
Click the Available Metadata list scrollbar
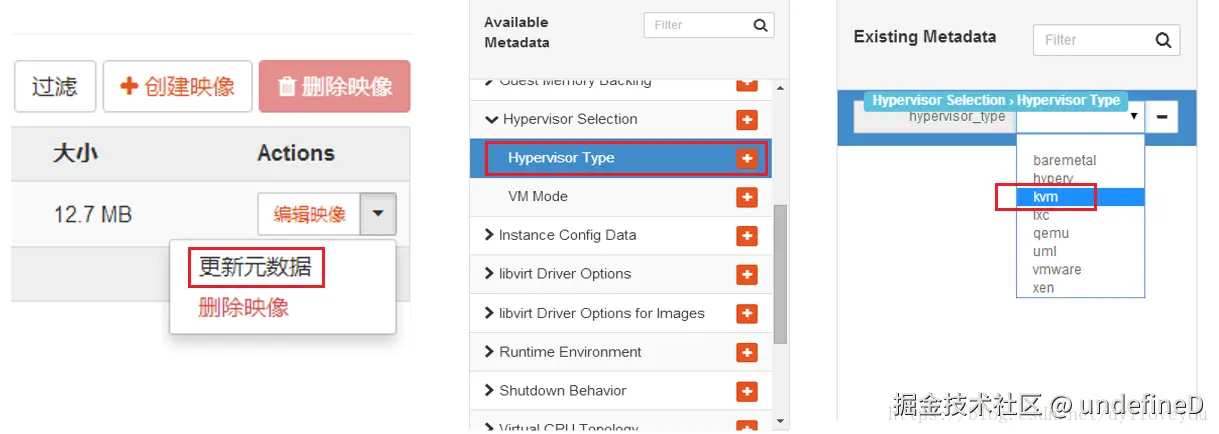click(x=781, y=270)
